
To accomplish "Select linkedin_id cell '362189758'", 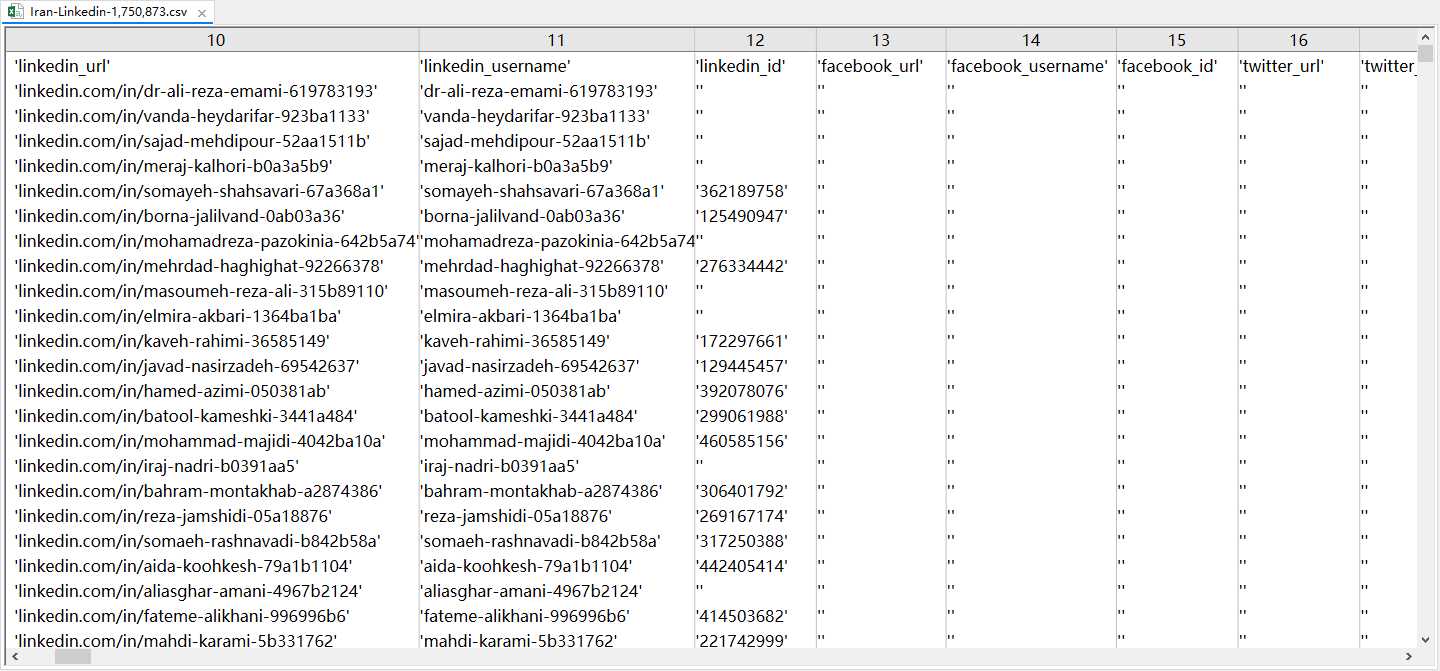I will tap(741, 191).
